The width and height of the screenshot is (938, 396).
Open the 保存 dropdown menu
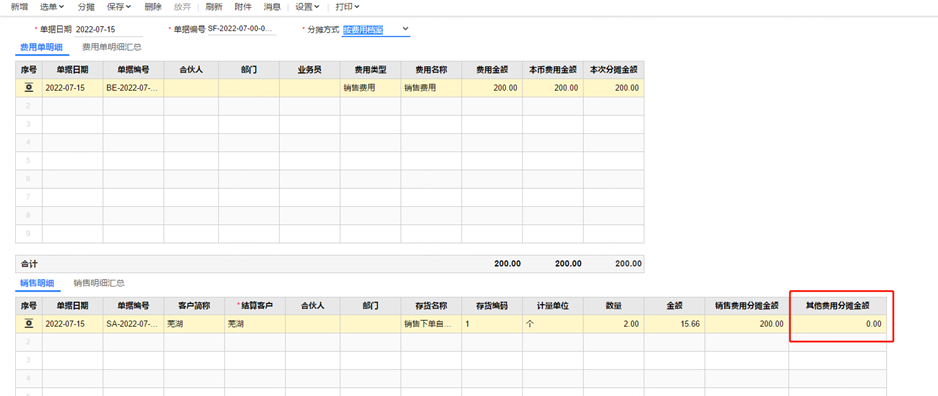click(x=118, y=7)
